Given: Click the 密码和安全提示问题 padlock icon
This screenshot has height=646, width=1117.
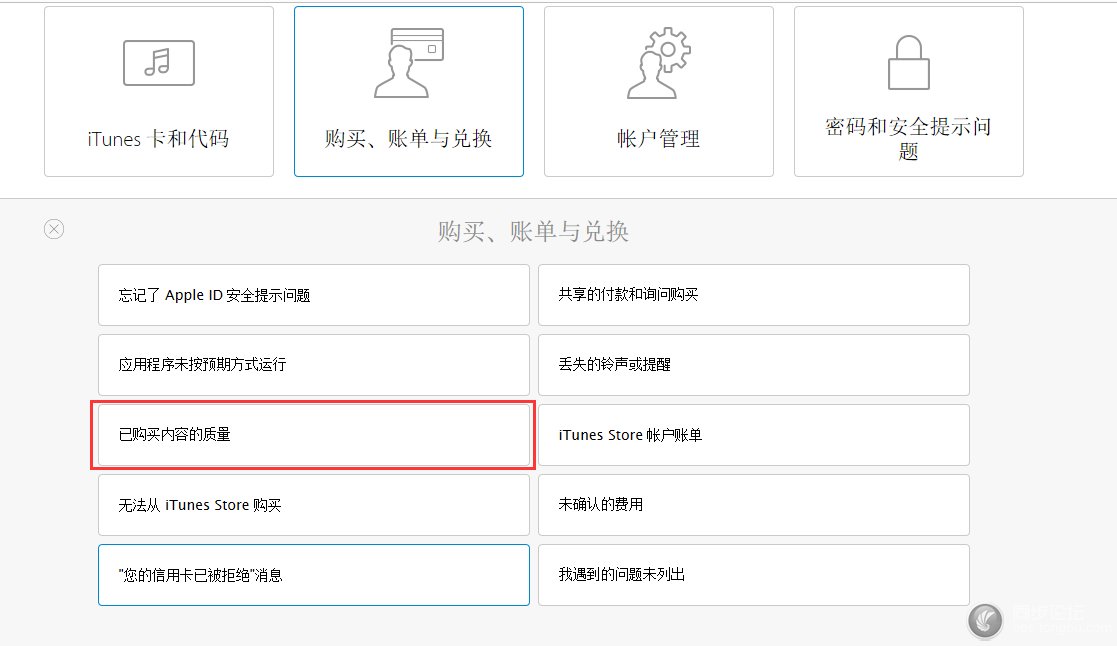Looking at the screenshot, I should tap(908, 62).
